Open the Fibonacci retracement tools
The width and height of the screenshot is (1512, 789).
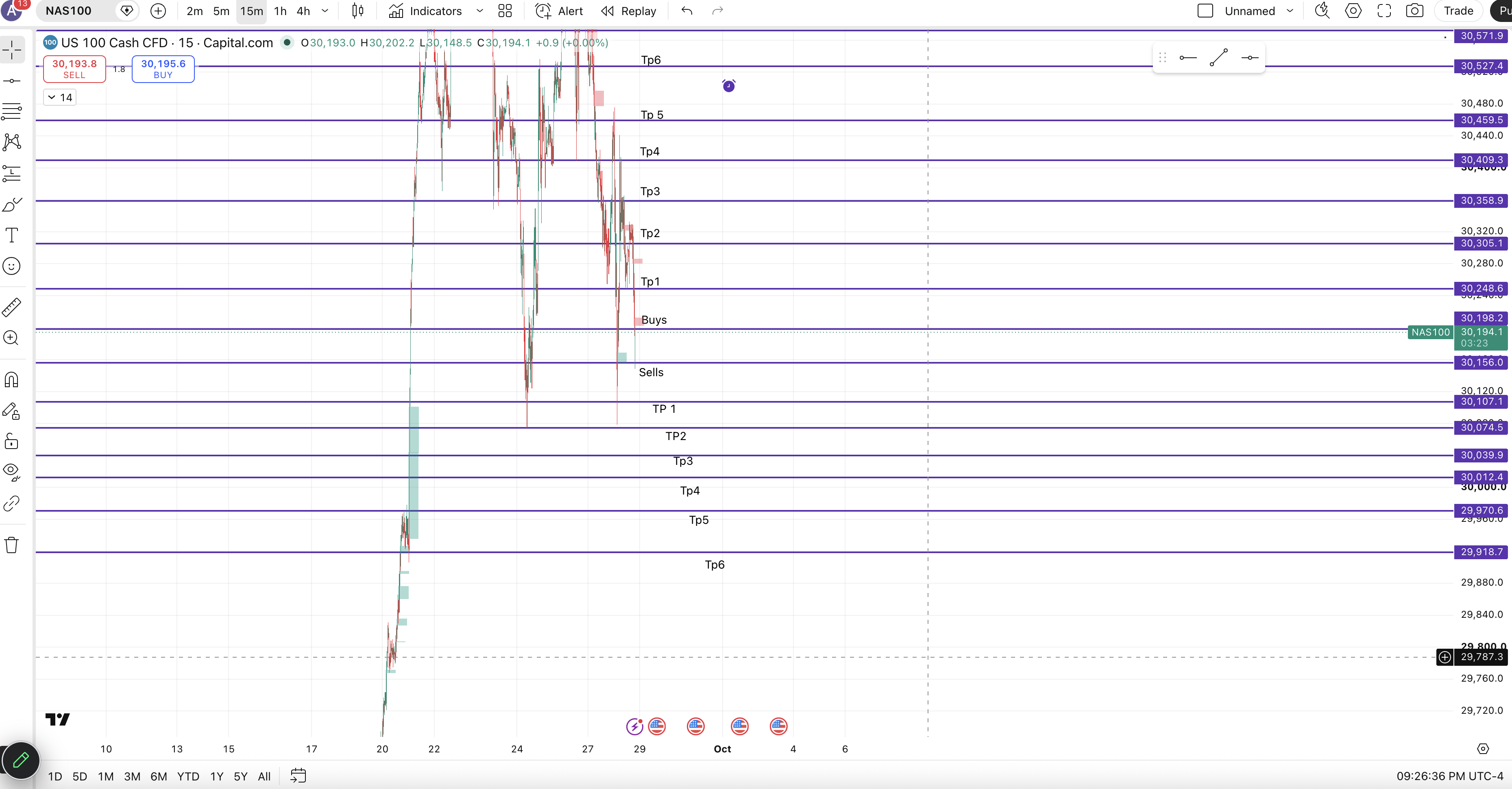click(x=12, y=111)
